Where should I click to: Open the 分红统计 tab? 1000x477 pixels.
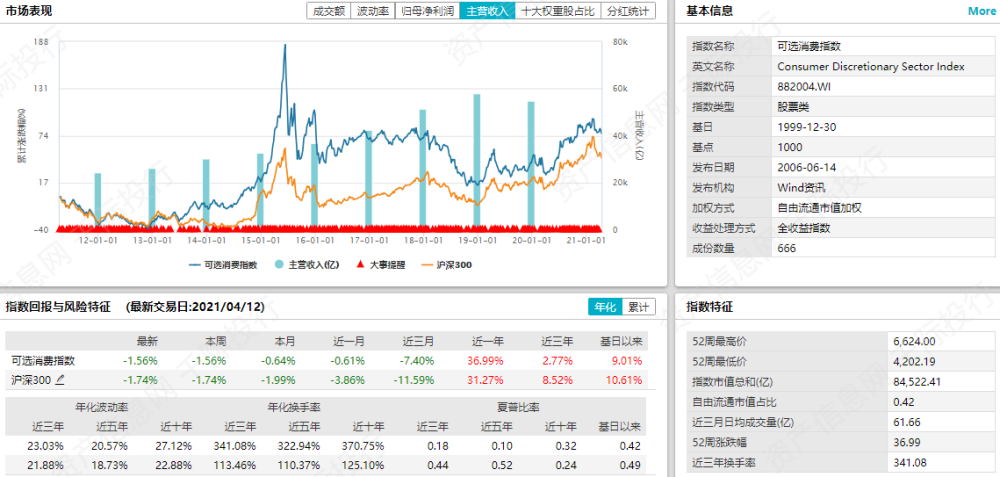pos(627,11)
